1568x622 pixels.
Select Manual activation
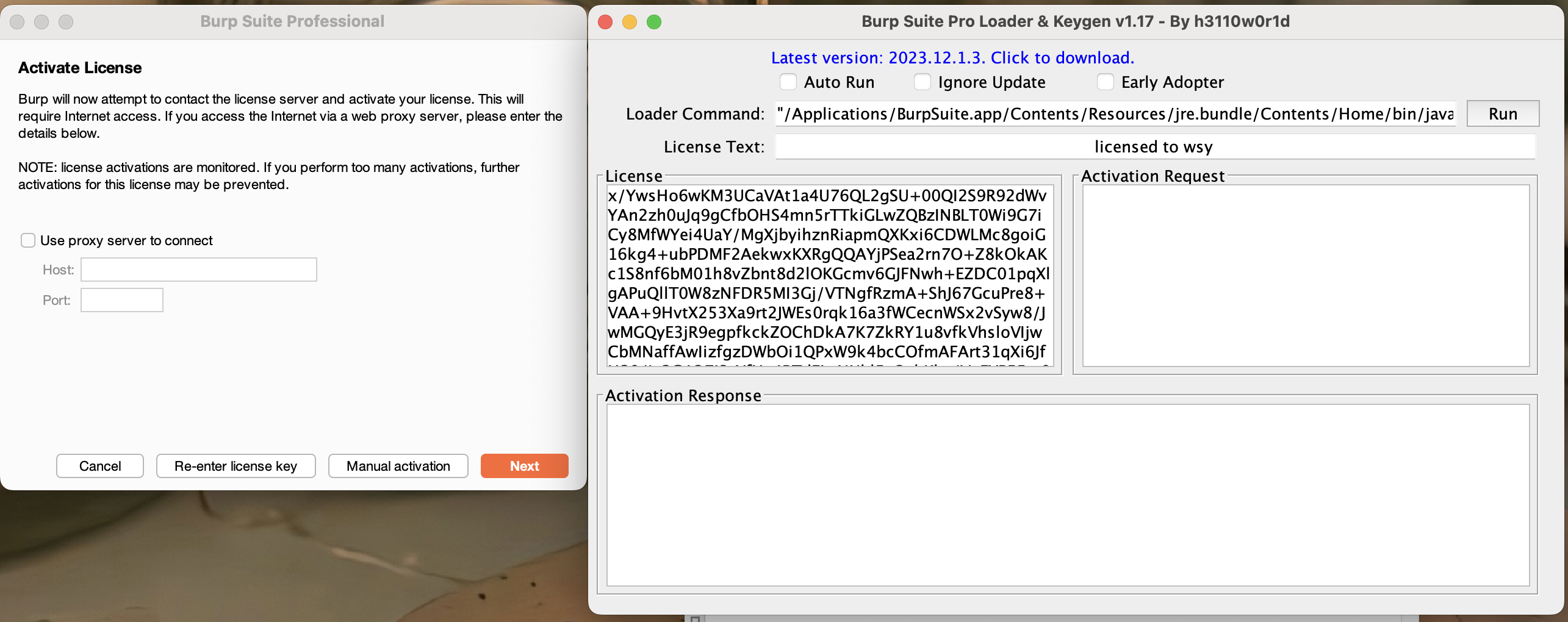(398, 466)
